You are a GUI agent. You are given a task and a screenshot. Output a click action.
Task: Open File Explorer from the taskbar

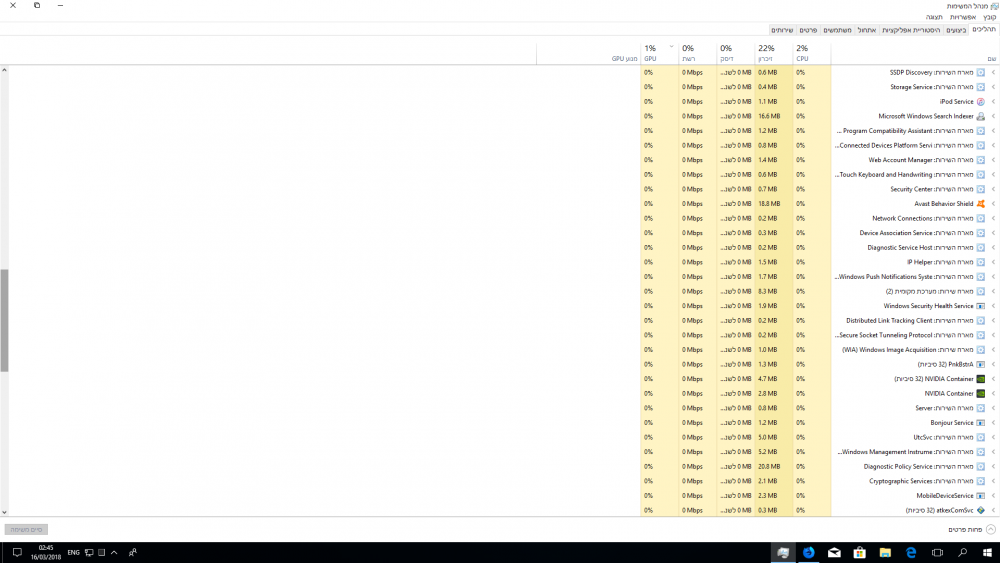(885, 552)
